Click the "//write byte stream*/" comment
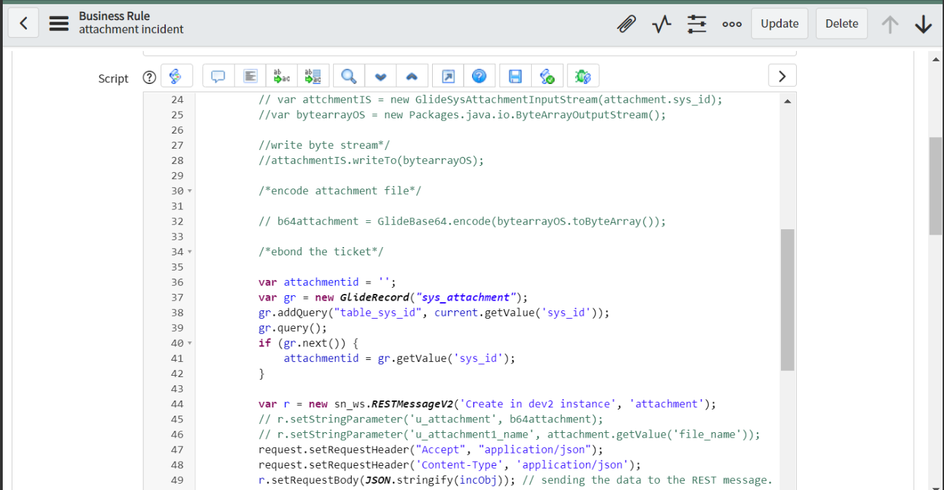The width and height of the screenshot is (944, 490). 324,145
